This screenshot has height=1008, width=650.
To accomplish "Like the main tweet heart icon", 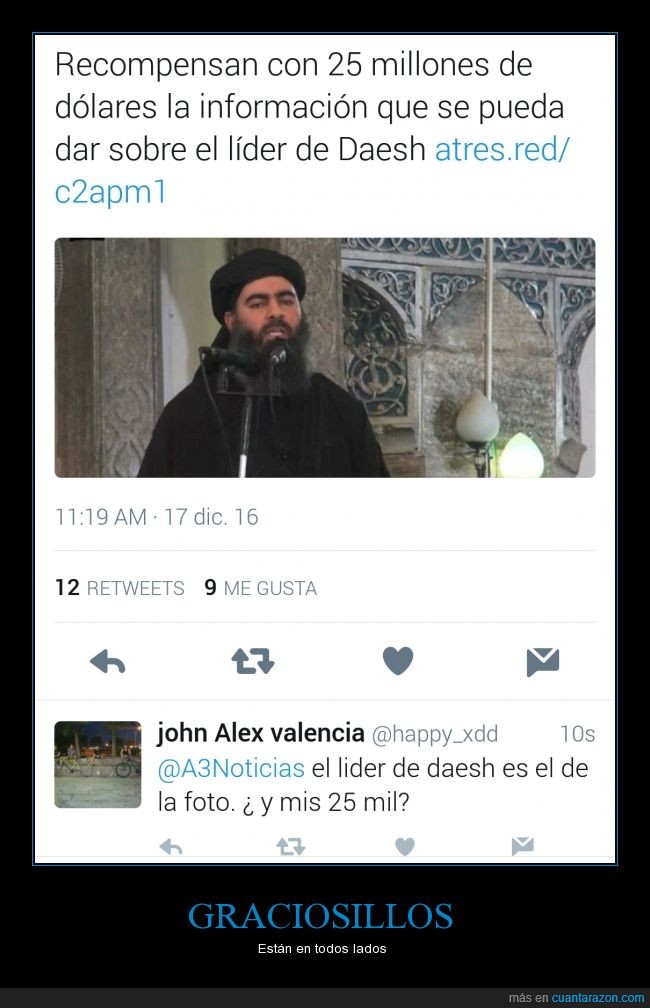I will (398, 661).
